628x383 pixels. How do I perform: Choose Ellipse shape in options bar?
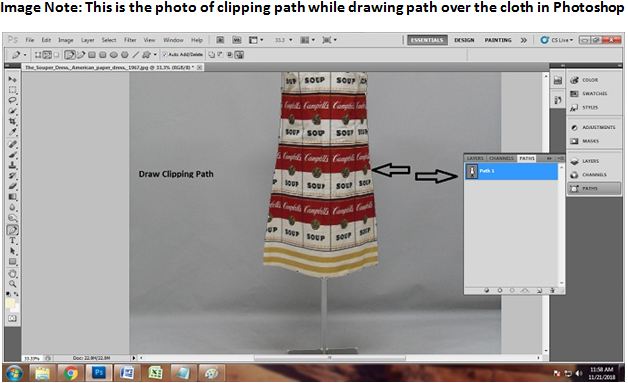[x=114, y=55]
